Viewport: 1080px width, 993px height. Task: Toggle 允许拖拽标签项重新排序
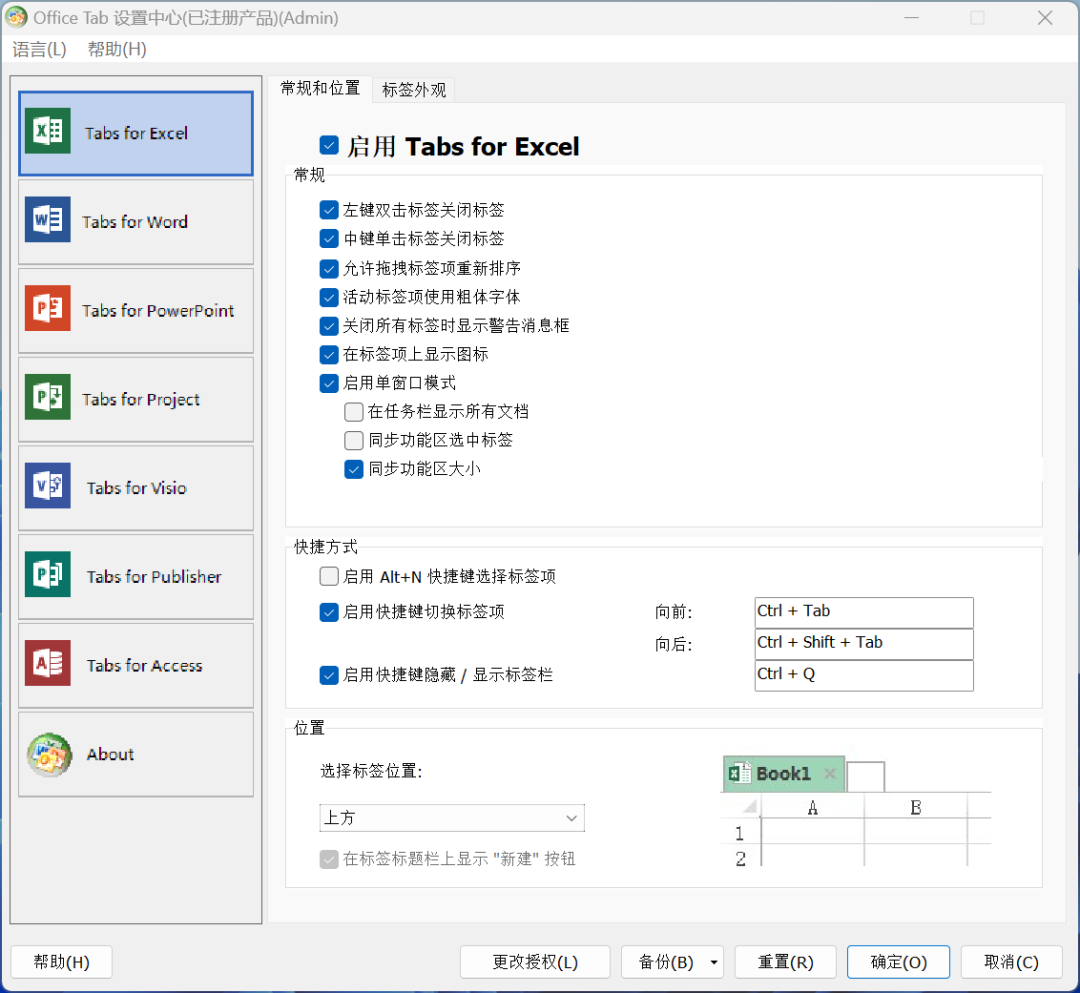tap(329, 269)
